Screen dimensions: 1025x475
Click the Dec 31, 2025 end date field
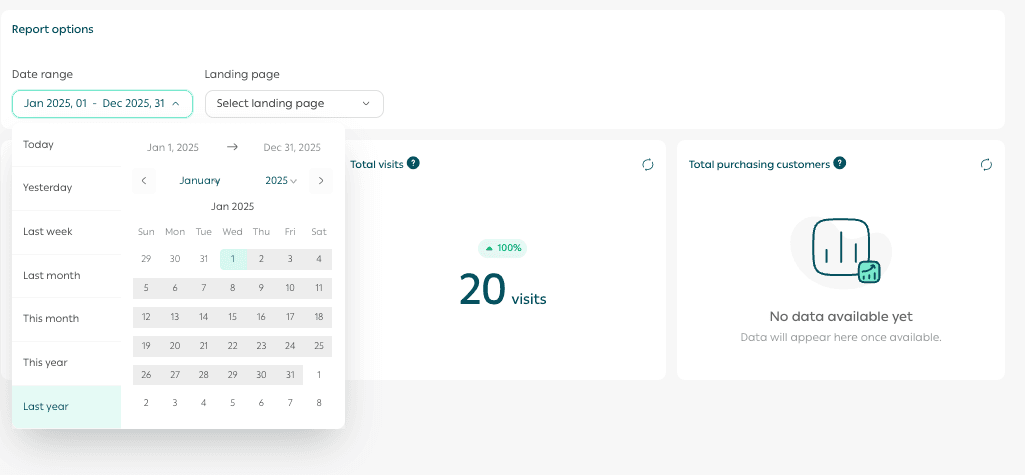point(292,147)
